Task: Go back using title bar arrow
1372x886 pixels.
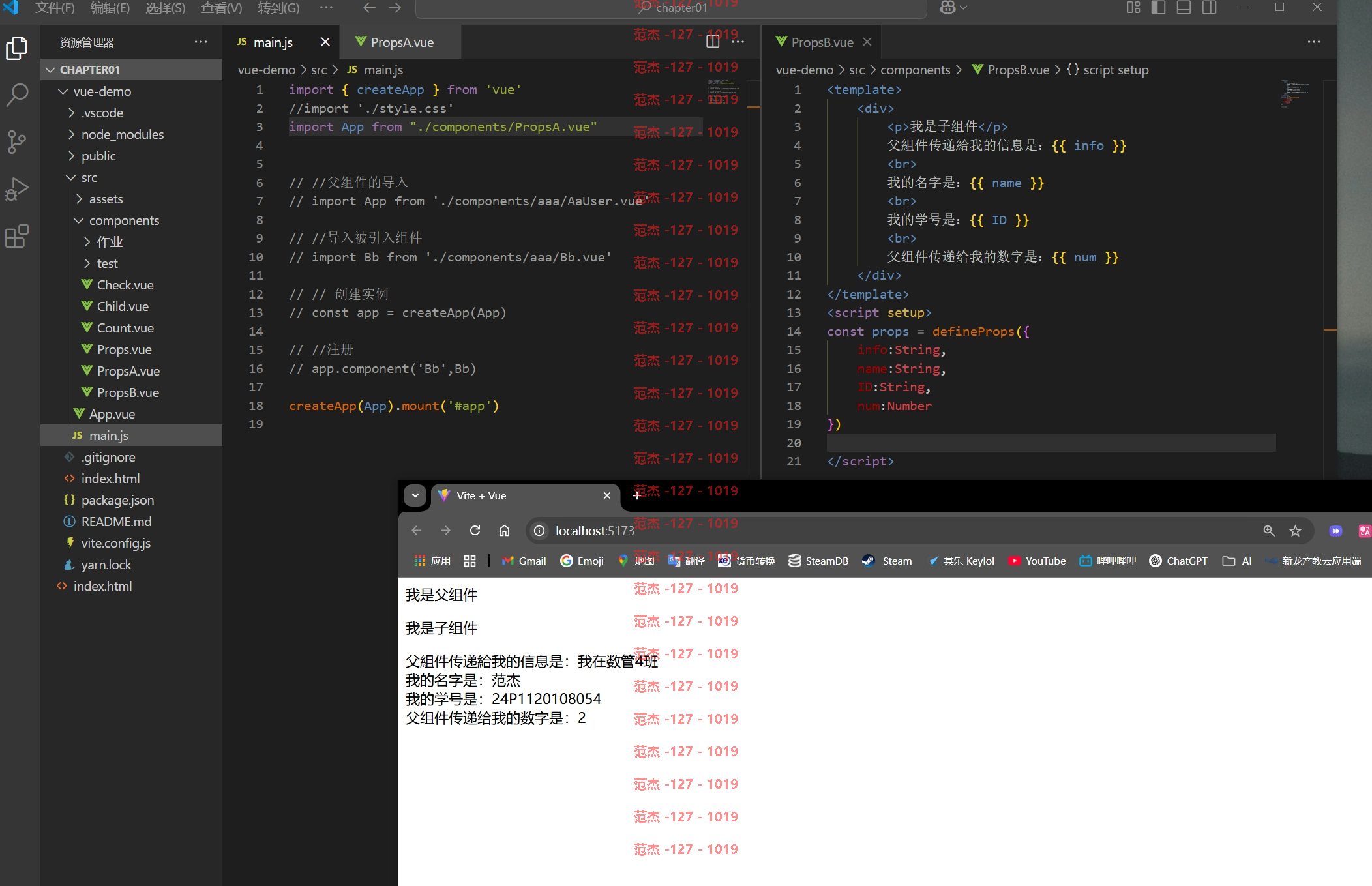Action: coord(369,7)
